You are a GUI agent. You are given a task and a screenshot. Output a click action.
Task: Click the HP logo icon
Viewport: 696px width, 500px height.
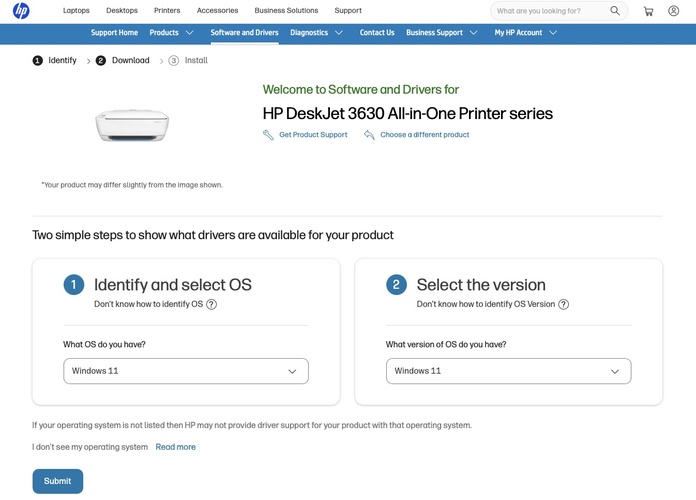click(x=21, y=10)
